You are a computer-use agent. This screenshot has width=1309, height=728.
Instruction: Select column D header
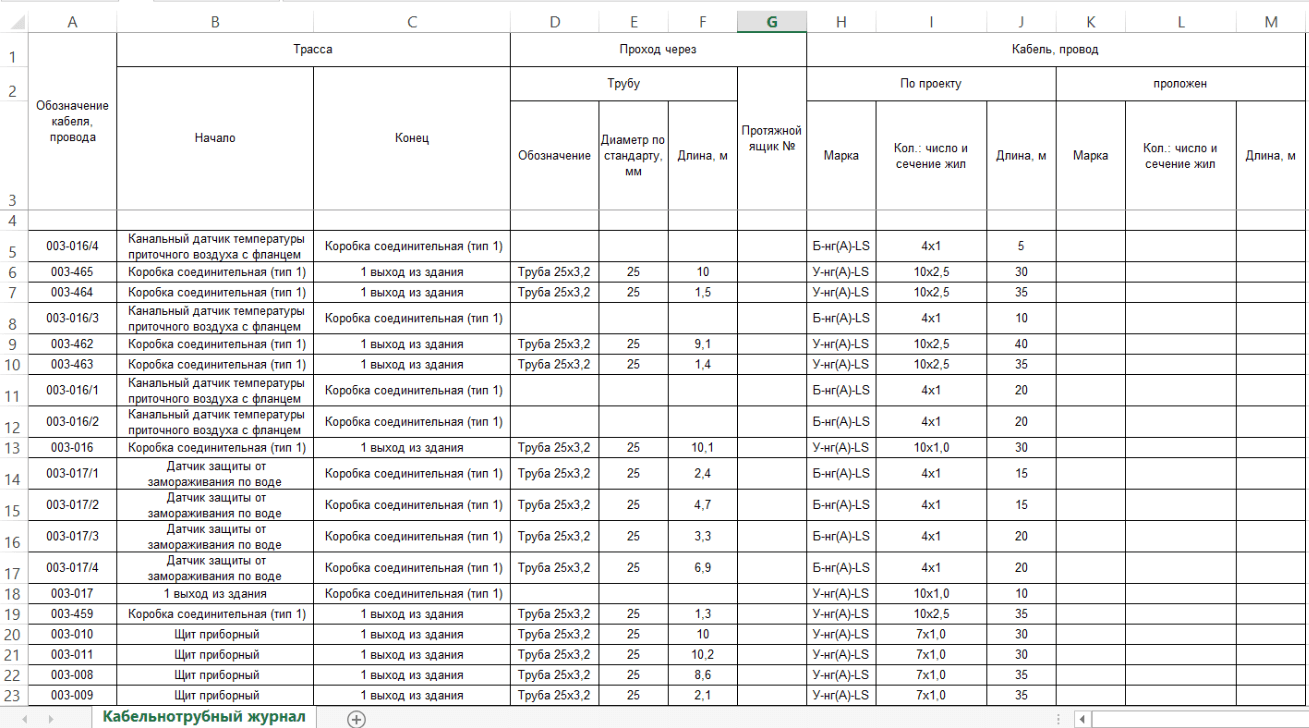click(x=555, y=23)
